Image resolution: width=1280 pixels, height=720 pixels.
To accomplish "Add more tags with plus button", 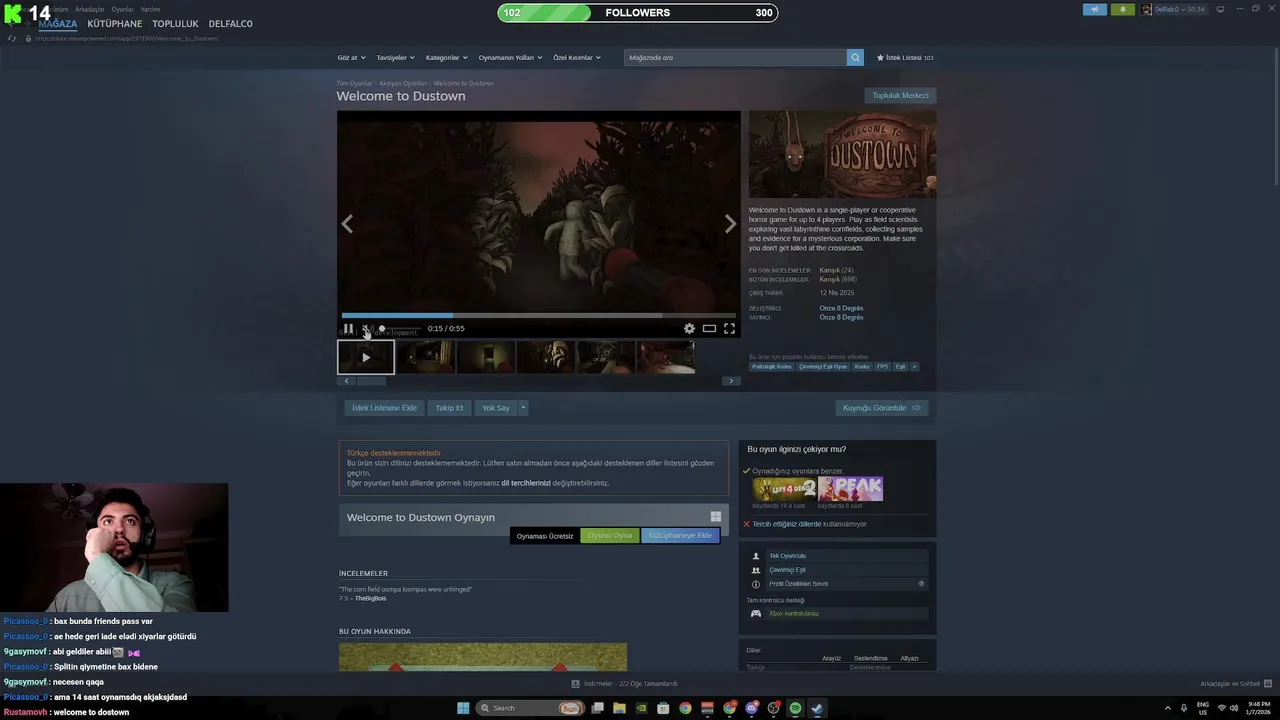I will (914, 367).
